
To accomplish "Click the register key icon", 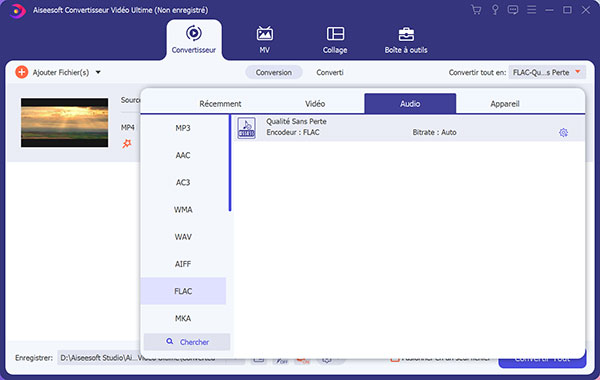I will click(x=495, y=10).
